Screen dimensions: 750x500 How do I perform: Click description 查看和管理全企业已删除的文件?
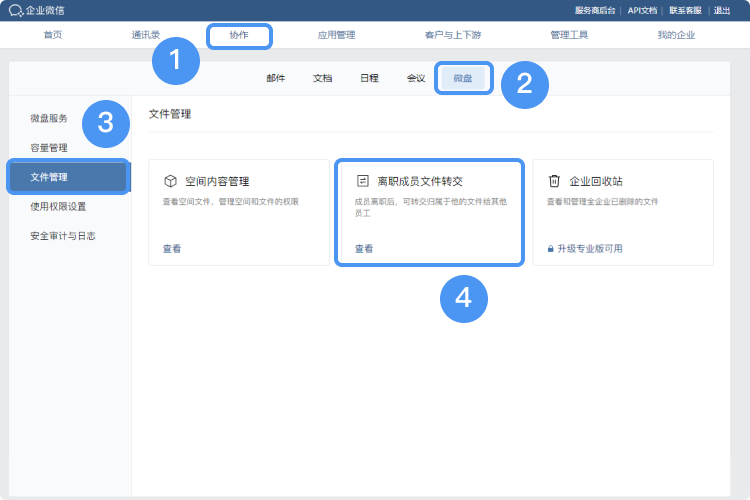pos(603,202)
